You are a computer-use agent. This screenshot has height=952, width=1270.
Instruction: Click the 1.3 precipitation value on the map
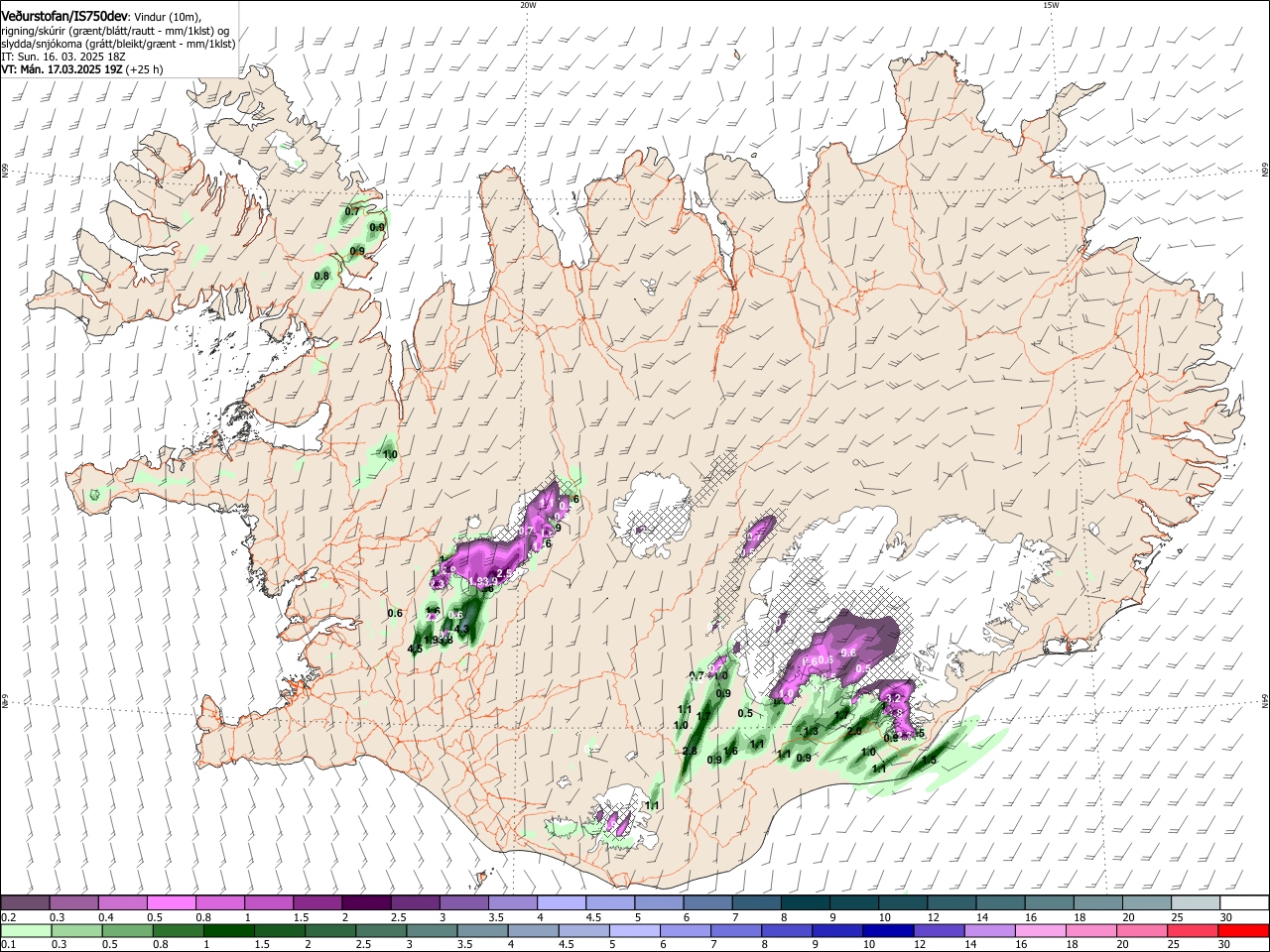click(x=811, y=732)
